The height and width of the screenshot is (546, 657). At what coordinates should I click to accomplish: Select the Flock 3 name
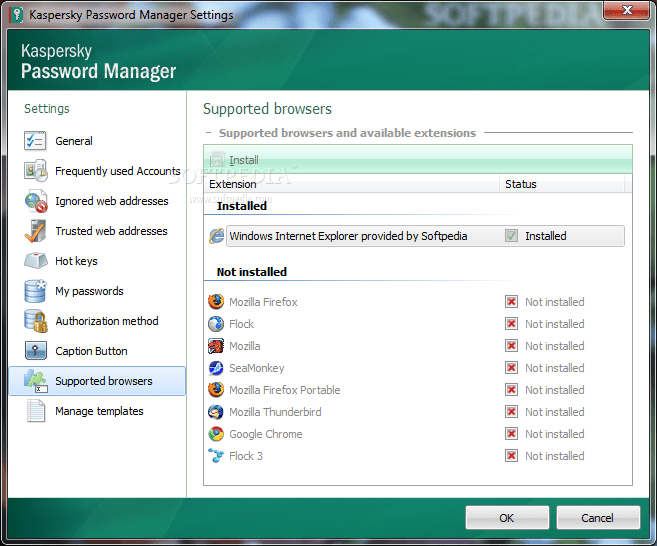tap(246, 456)
